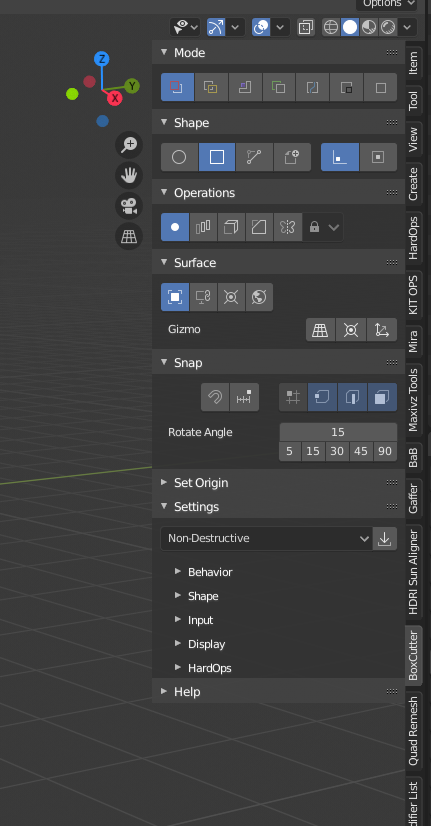Select the Join mode icon
Screen dimensions: 431x826
[279, 87]
